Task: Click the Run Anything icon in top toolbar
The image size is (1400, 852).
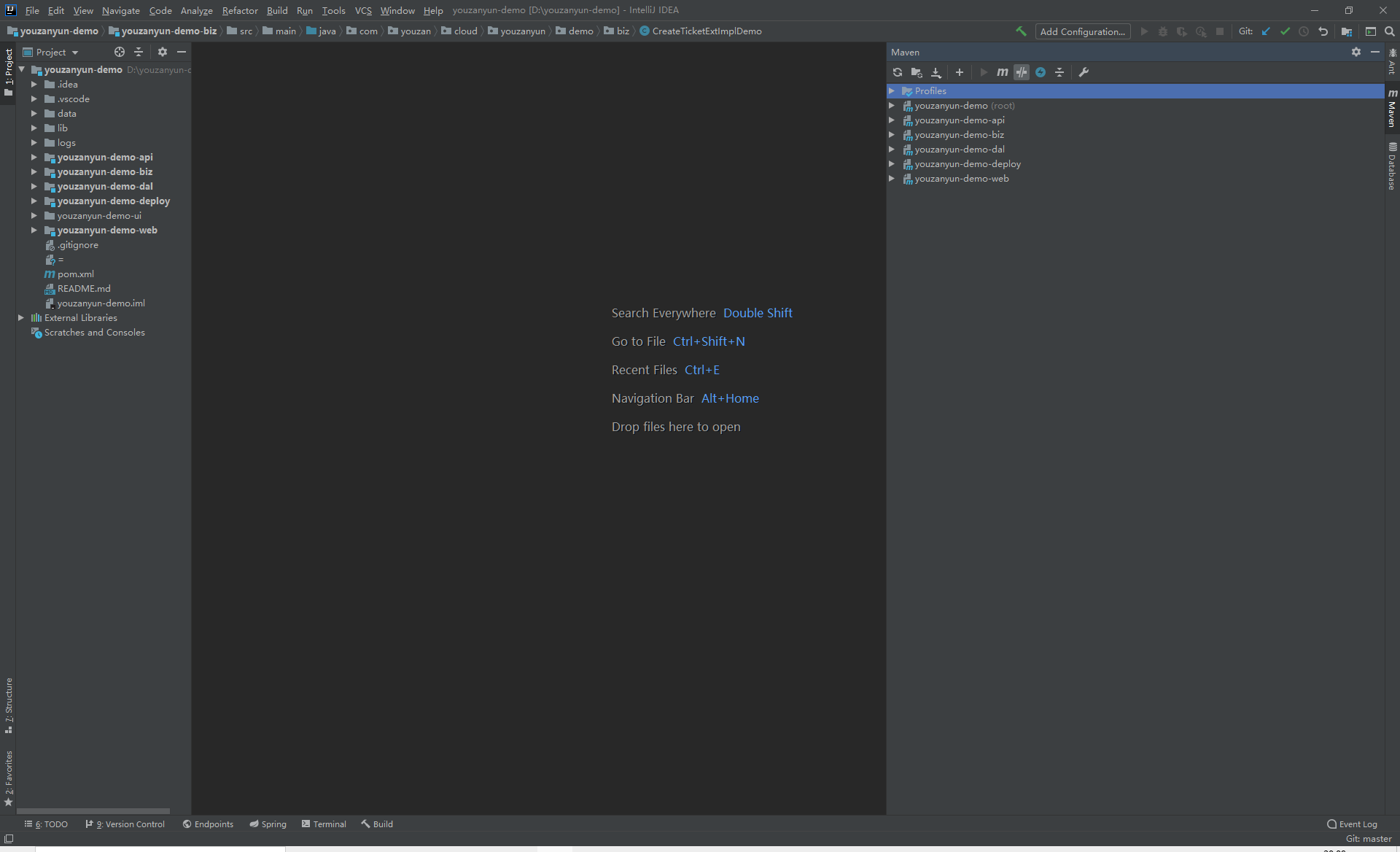Action: point(1371,31)
